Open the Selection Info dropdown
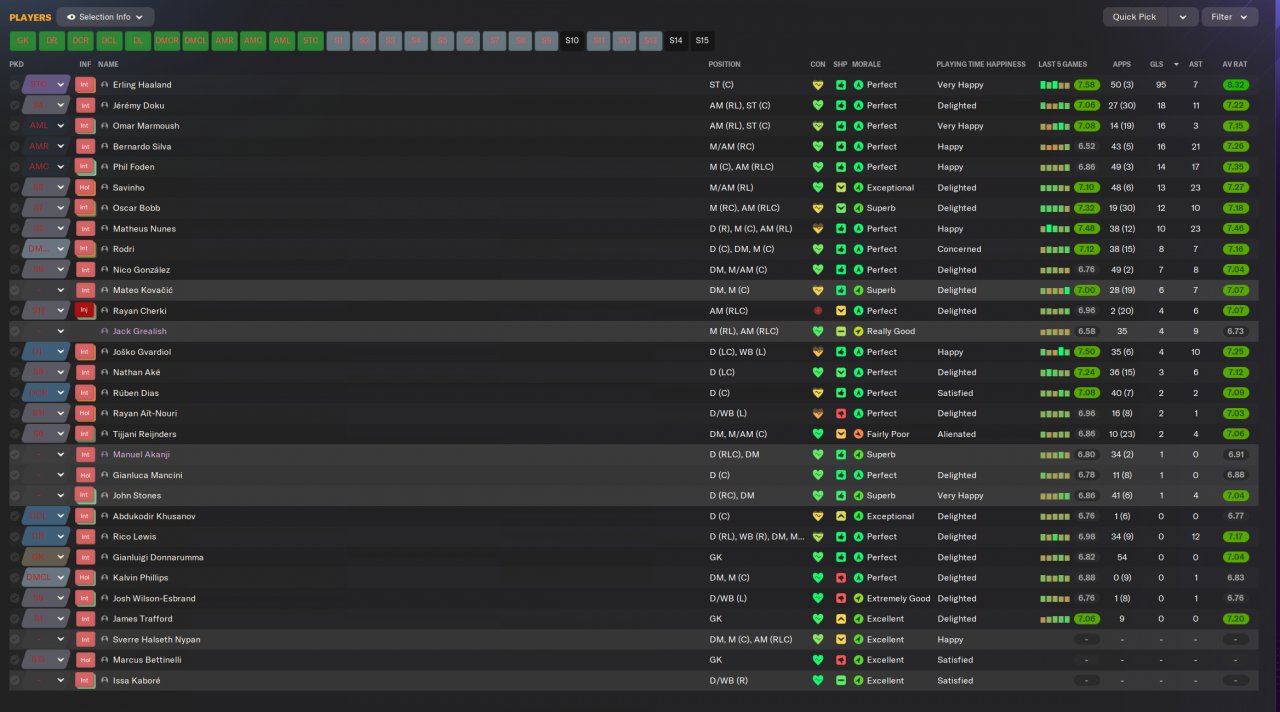The width and height of the screenshot is (1280, 712). click(105, 17)
